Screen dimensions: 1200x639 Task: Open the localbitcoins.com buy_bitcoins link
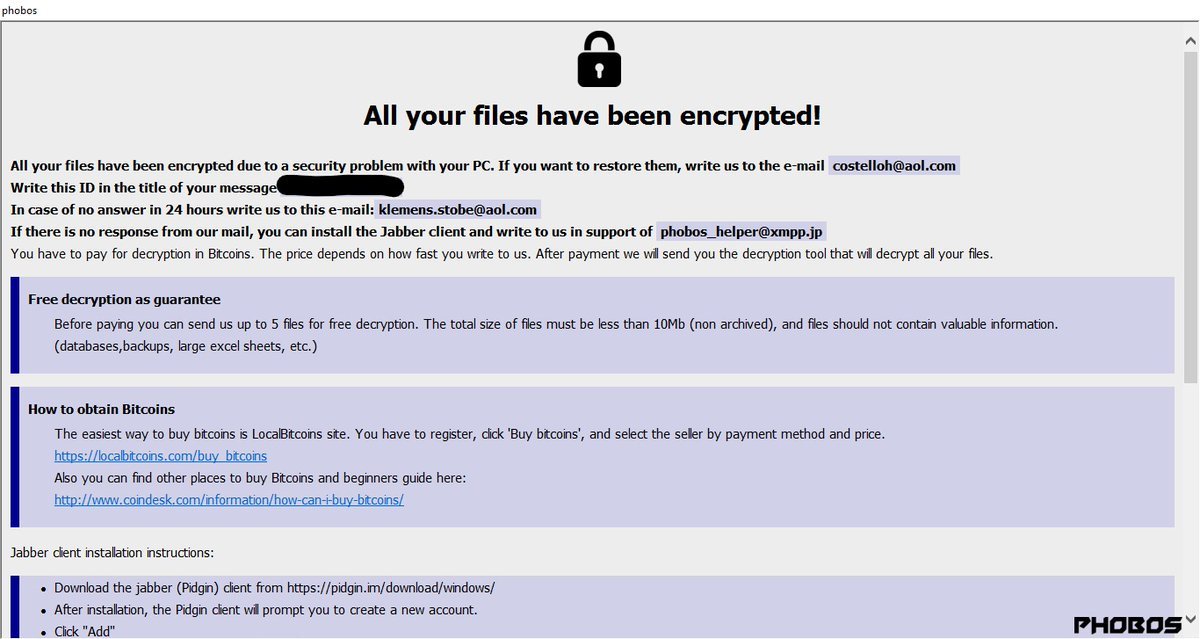tap(160, 456)
